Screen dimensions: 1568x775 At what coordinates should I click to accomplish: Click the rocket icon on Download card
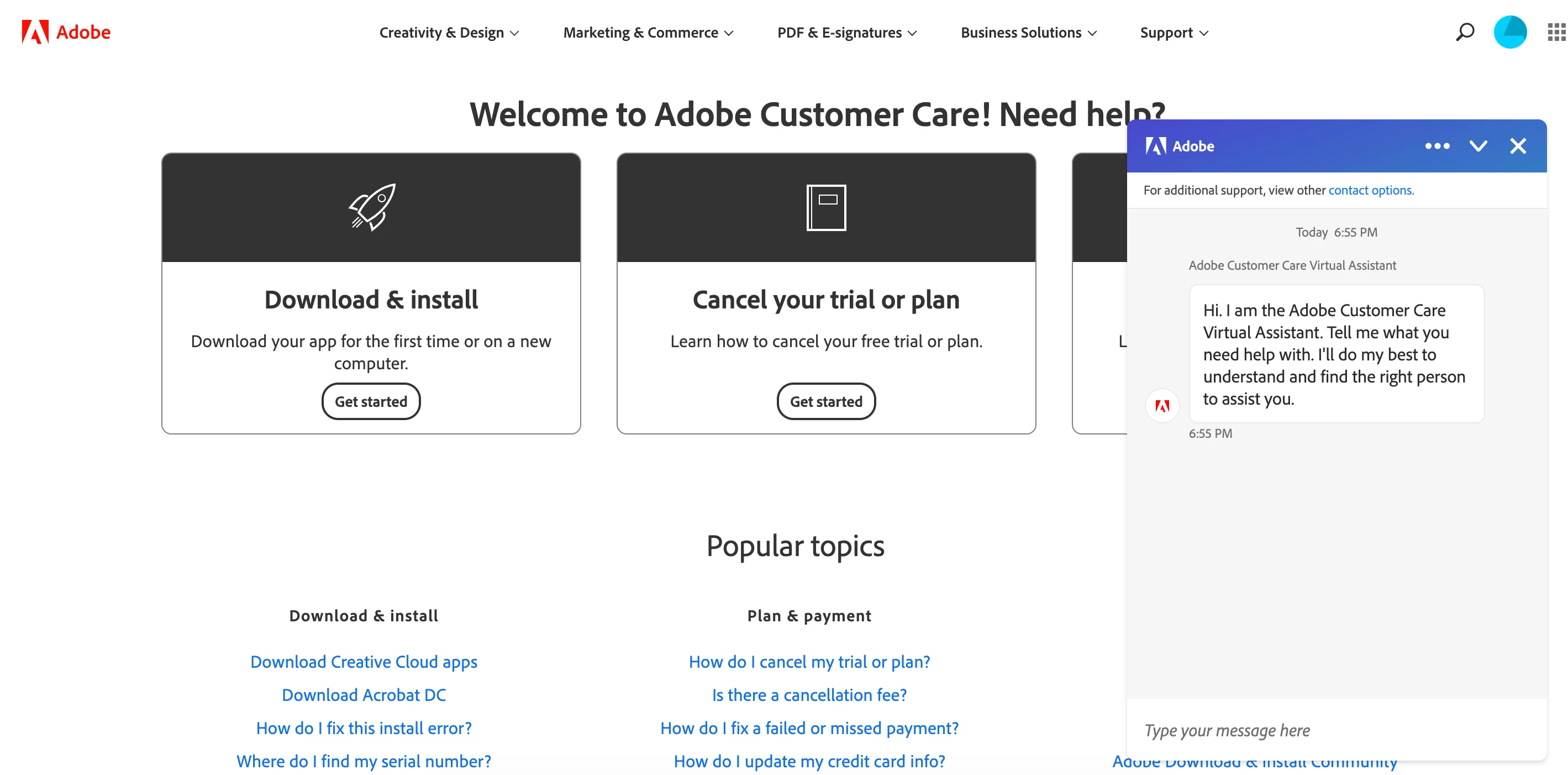pos(371,207)
